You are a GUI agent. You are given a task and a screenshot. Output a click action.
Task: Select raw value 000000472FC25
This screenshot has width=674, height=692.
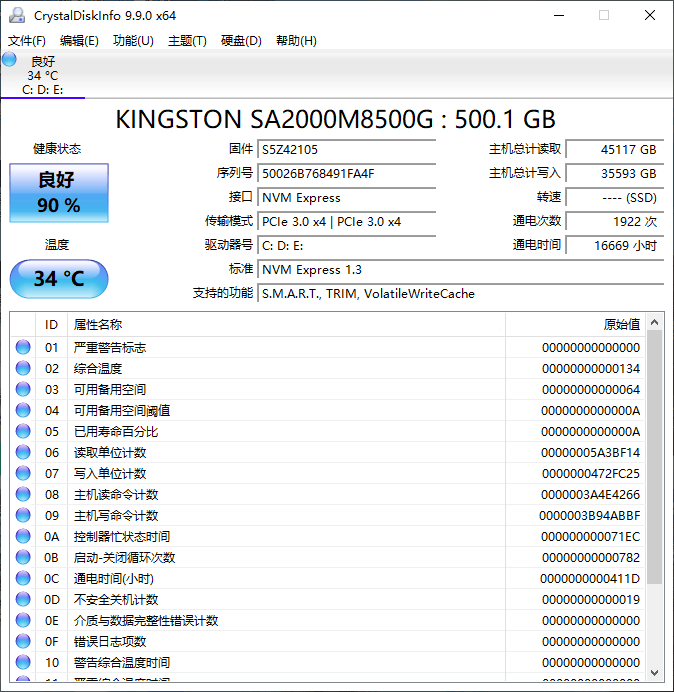(591, 474)
